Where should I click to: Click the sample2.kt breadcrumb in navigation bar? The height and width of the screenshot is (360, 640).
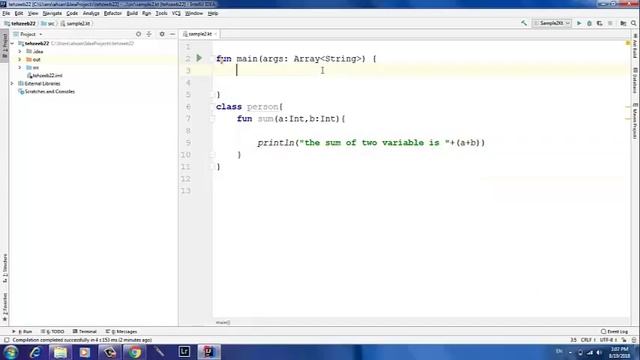tap(75, 24)
